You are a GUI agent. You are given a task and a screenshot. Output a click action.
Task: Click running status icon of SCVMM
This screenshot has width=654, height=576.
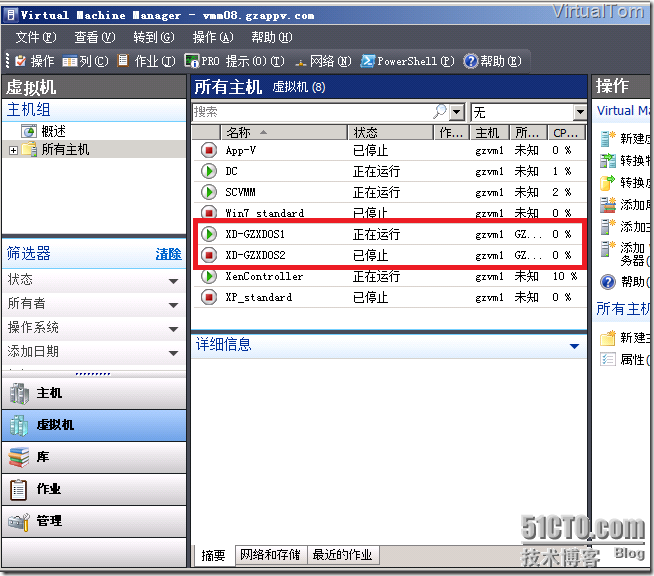point(209,192)
